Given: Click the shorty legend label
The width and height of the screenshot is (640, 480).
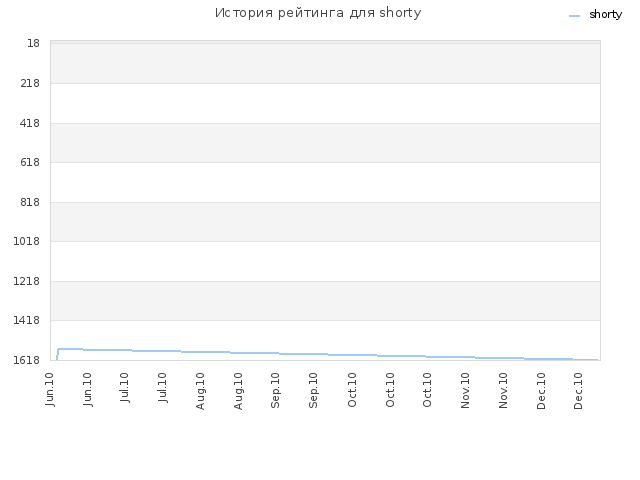Looking at the screenshot, I should [x=605, y=15].
